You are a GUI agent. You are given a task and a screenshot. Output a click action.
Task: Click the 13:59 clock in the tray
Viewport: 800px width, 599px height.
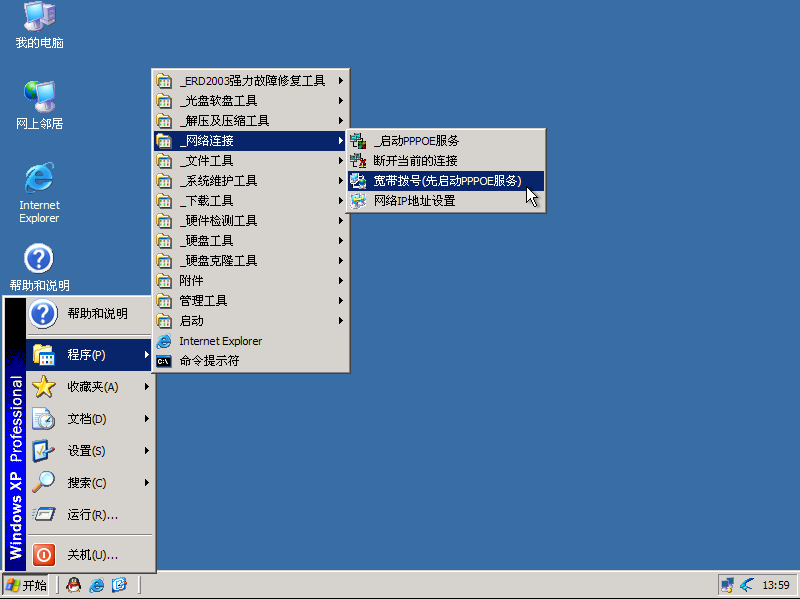[776, 585]
